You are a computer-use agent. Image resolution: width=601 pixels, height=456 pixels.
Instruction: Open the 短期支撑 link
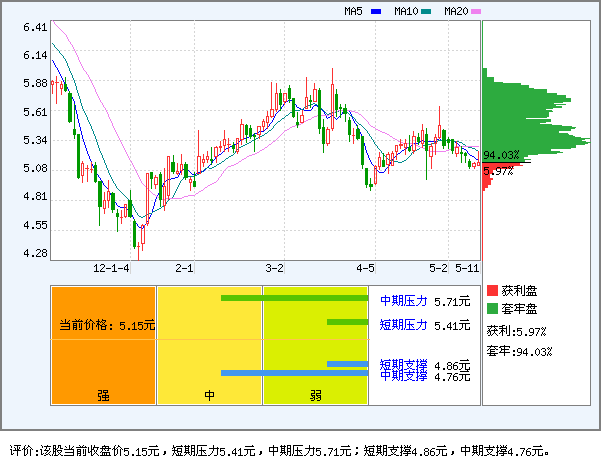coord(404,364)
